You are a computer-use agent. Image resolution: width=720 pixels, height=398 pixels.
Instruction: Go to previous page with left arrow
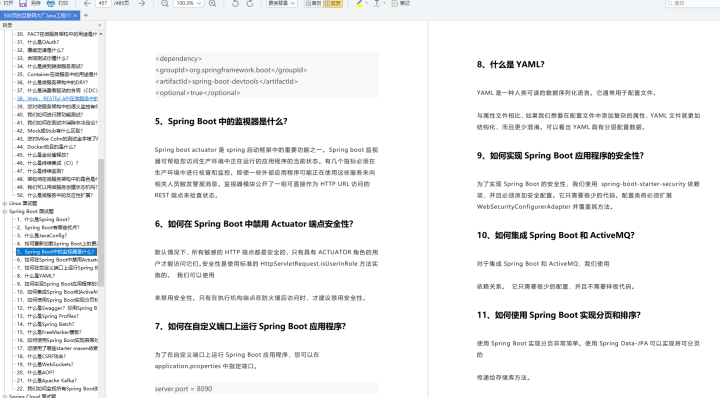click(87, 3)
